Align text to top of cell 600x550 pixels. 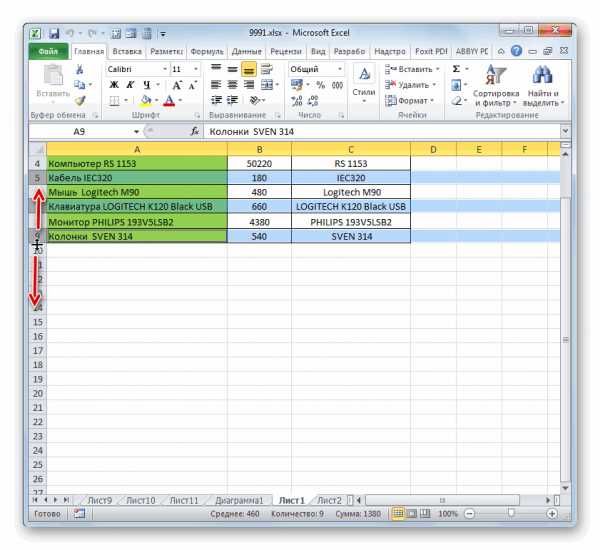[x=216, y=69]
